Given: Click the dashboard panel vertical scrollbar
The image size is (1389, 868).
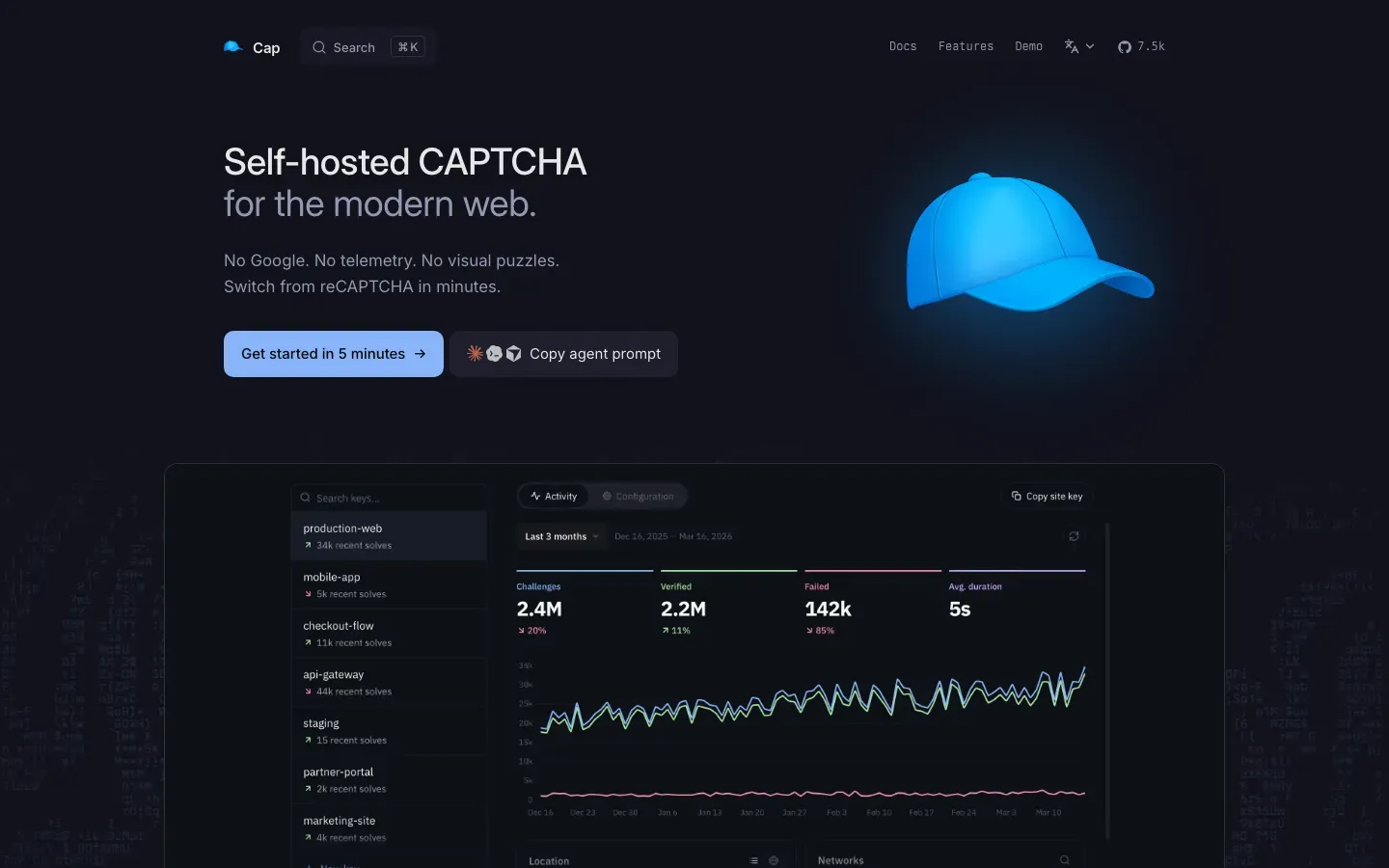Looking at the screenshot, I should coord(1107,681).
